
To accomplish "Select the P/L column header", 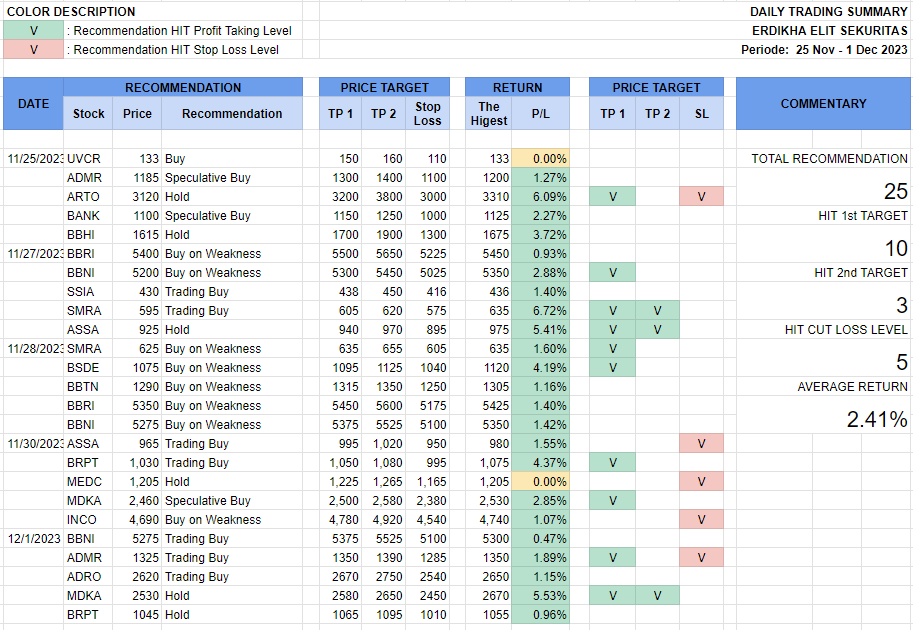I will (540, 114).
